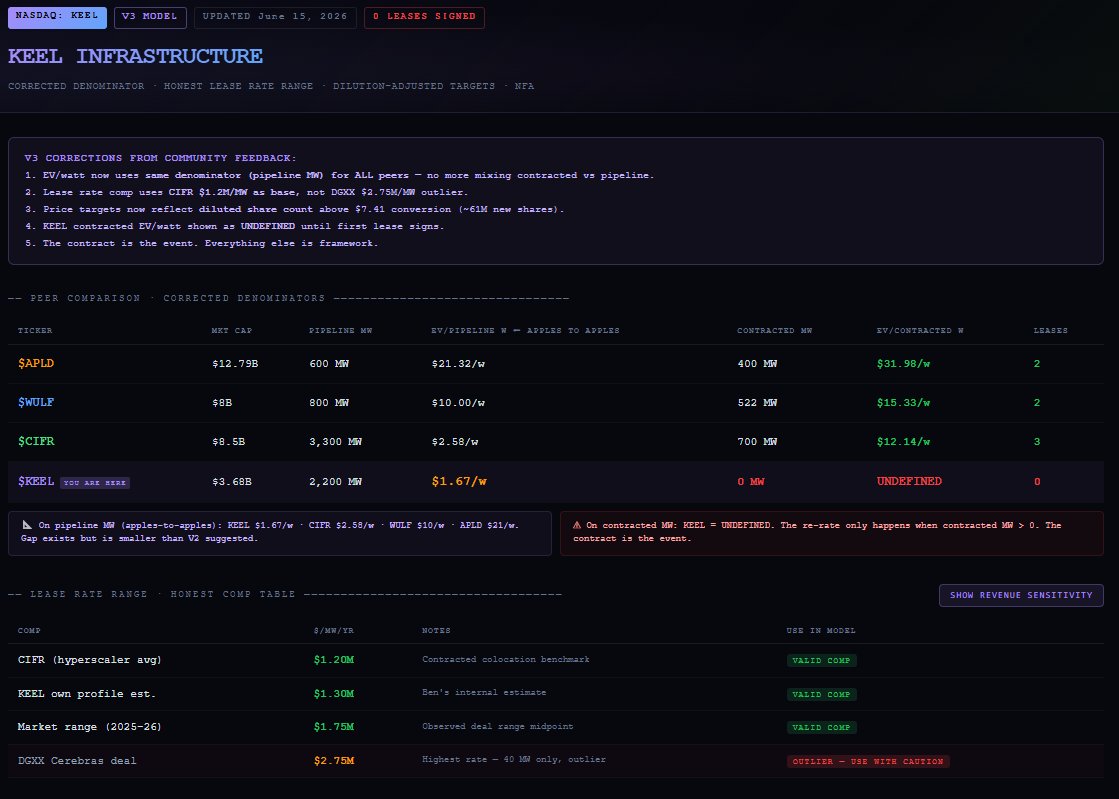Click the TICKER column header
This screenshot has height=799, width=1119.
pos(35,330)
